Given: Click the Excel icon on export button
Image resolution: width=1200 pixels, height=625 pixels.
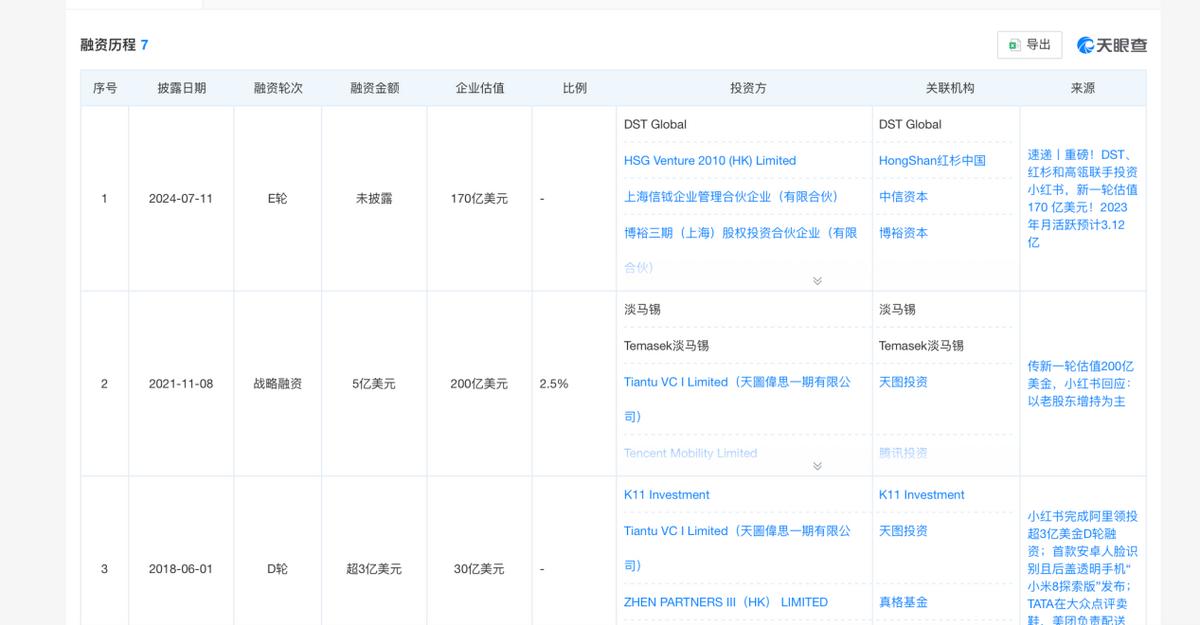Looking at the screenshot, I should (x=1014, y=45).
